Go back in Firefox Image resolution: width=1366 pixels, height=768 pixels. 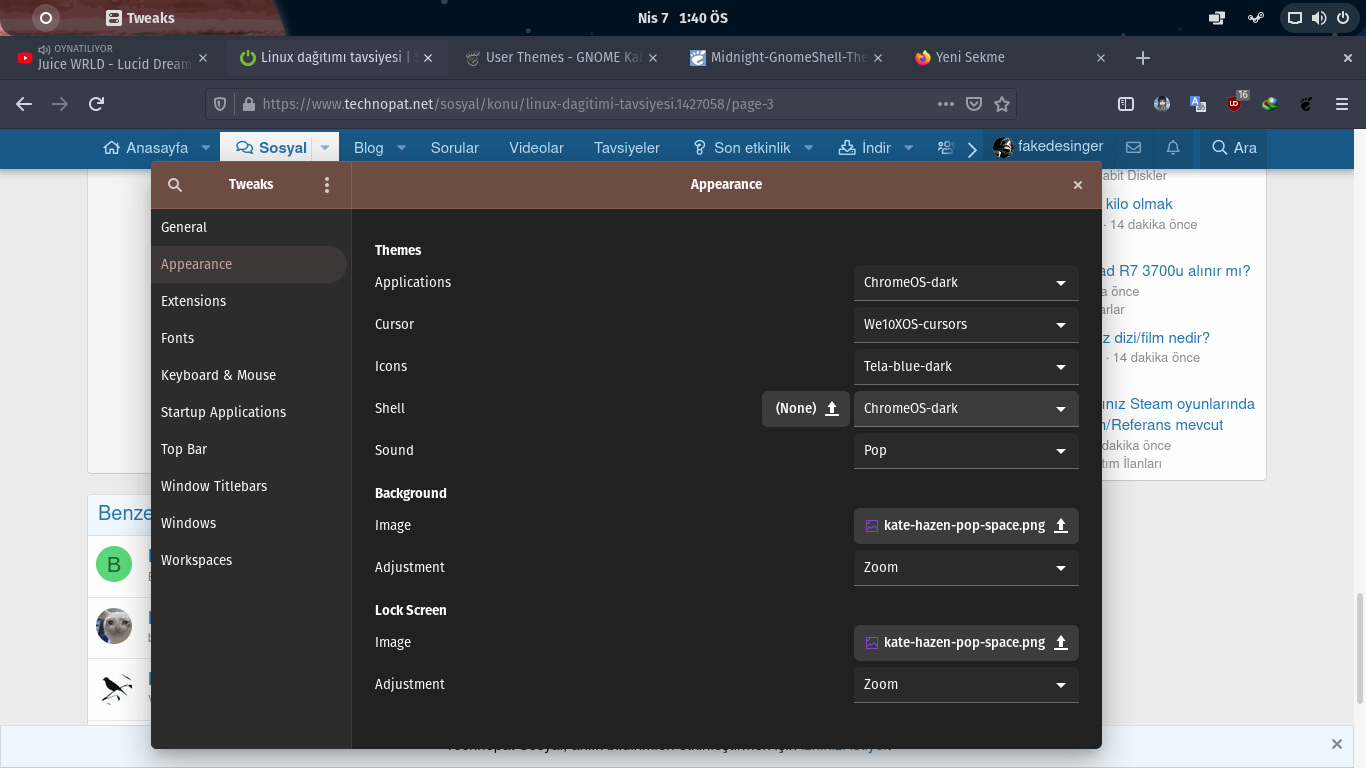[25, 104]
